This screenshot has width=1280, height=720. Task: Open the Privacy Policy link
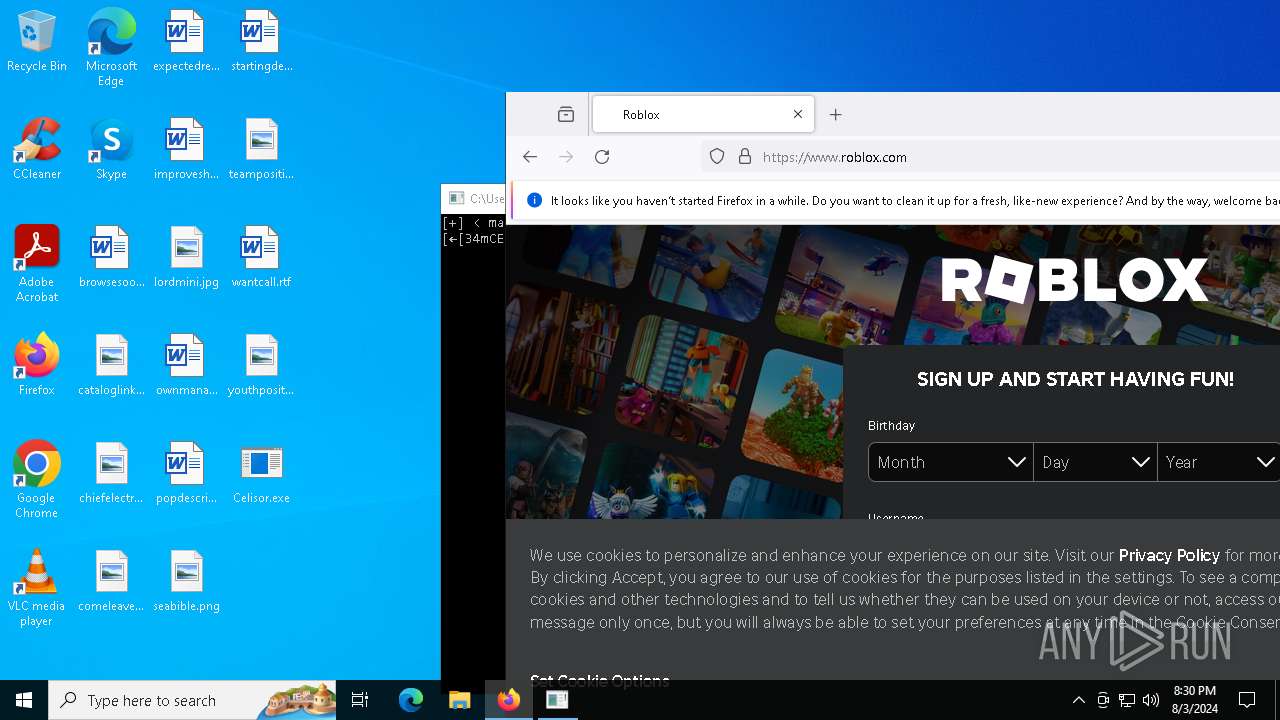click(1169, 555)
